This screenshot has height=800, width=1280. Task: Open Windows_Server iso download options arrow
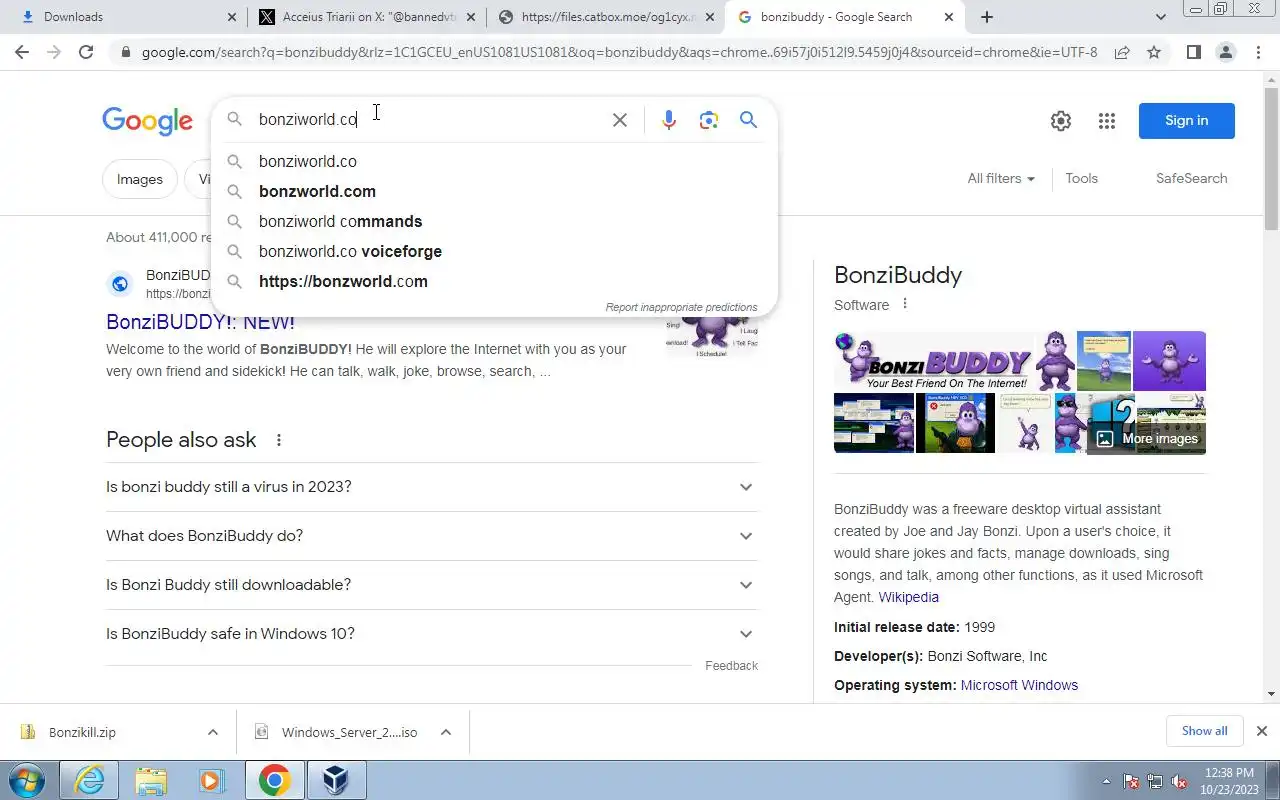[x=446, y=732]
